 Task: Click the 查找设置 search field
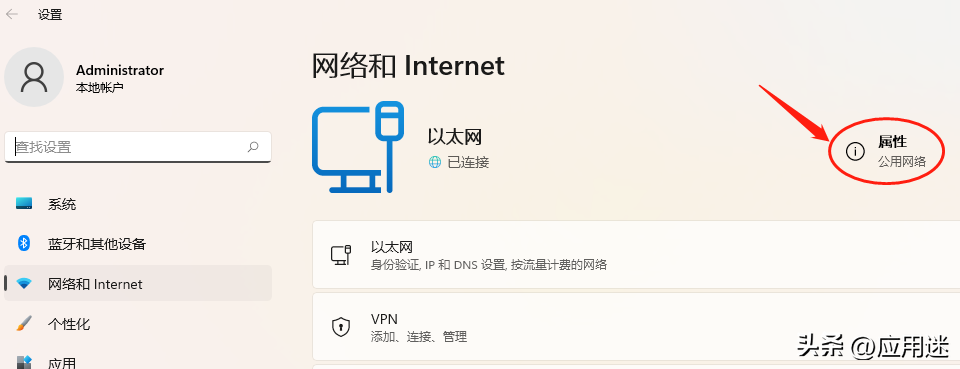coord(138,147)
